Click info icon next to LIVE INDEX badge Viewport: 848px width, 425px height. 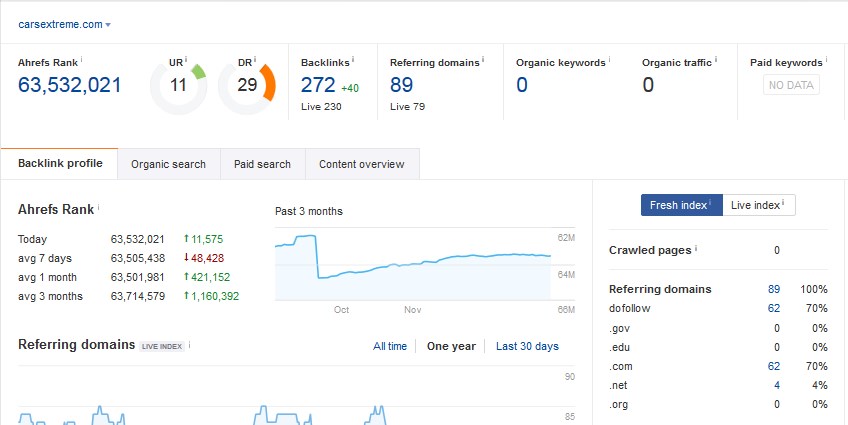190,343
